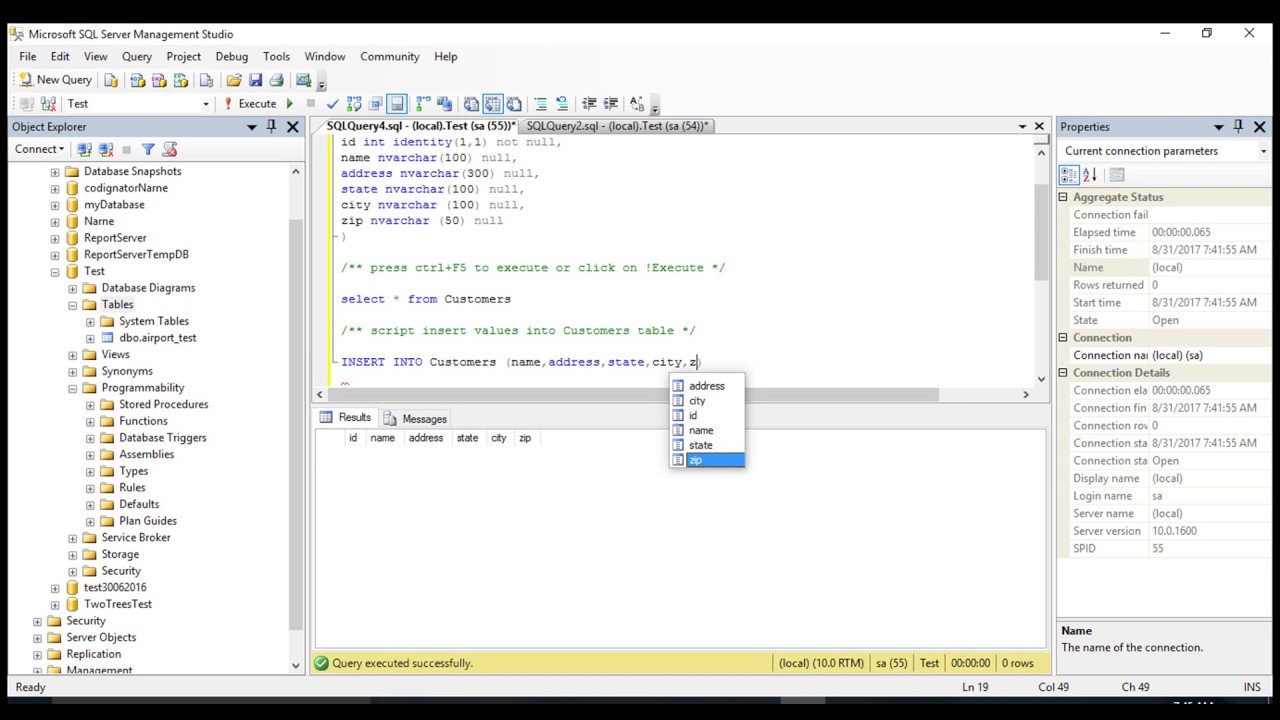
Task: Parse the query with the checkmark icon
Action: click(333, 104)
